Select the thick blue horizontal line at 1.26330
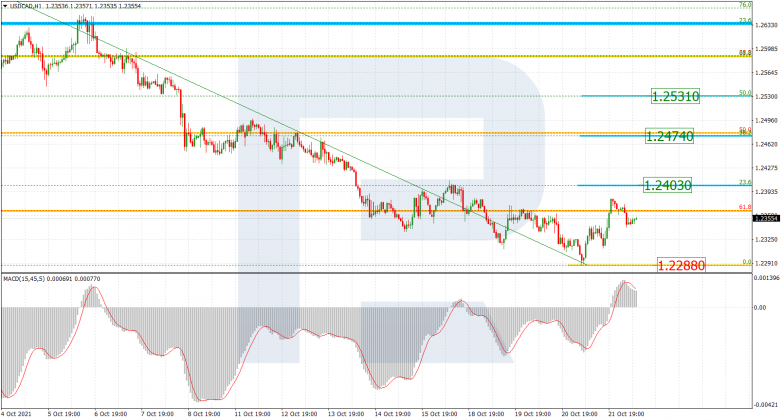 pyautogui.click(x=376, y=23)
